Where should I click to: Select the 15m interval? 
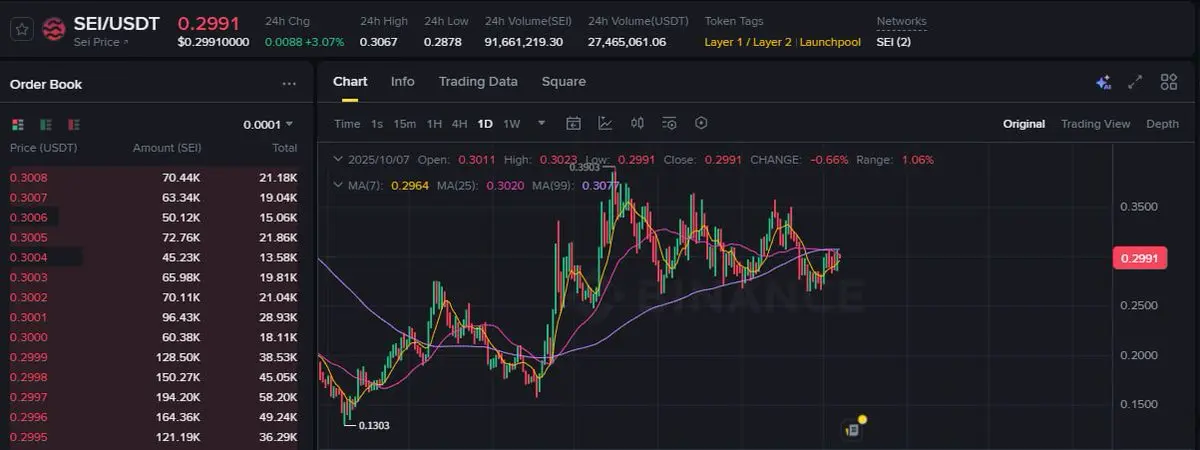pyautogui.click(x=404, y=124)
